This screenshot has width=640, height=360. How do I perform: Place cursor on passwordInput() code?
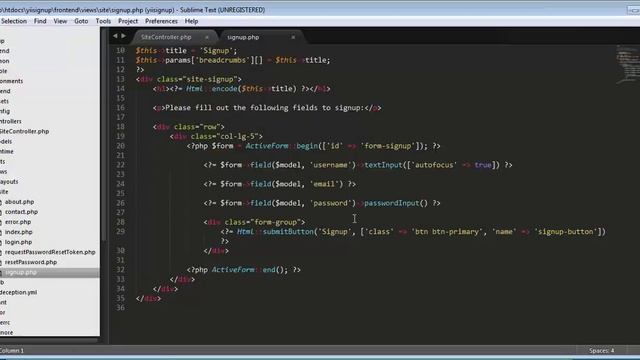click(x=396, y=203)
